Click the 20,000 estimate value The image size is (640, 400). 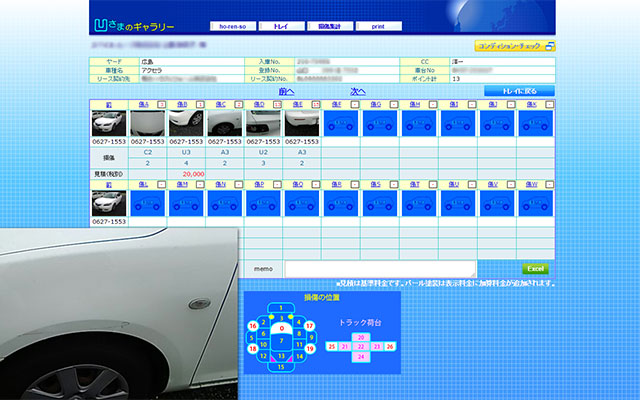[x=193, y=174]
